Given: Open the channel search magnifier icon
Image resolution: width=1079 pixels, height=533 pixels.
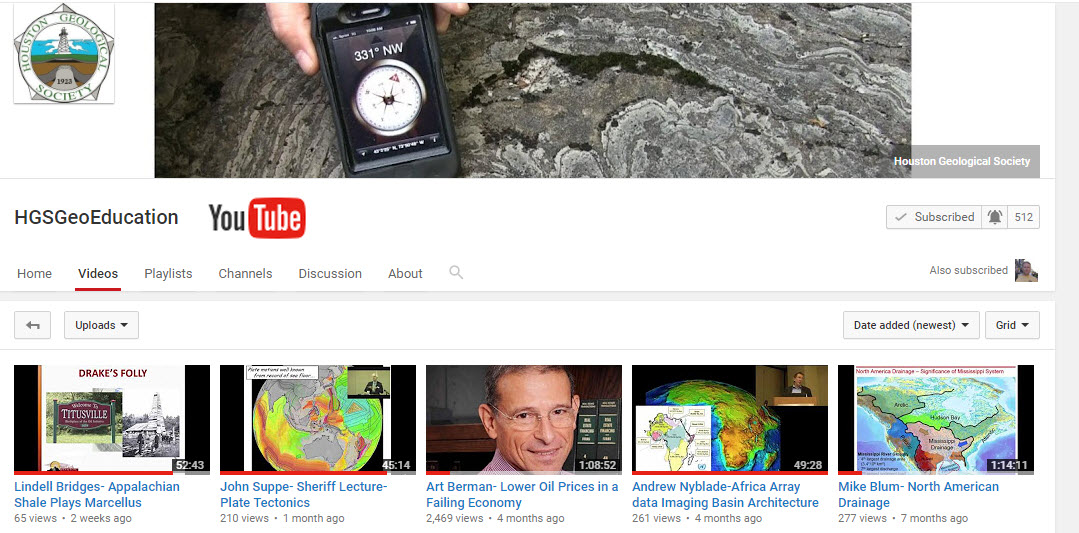Looking at the screenshot, I should pyautogui.click(x=456, y=272).
